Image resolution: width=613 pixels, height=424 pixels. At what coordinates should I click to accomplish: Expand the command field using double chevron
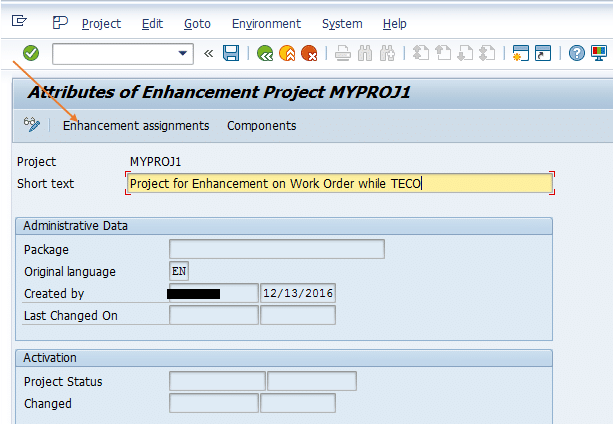click(x=208, y=53)
